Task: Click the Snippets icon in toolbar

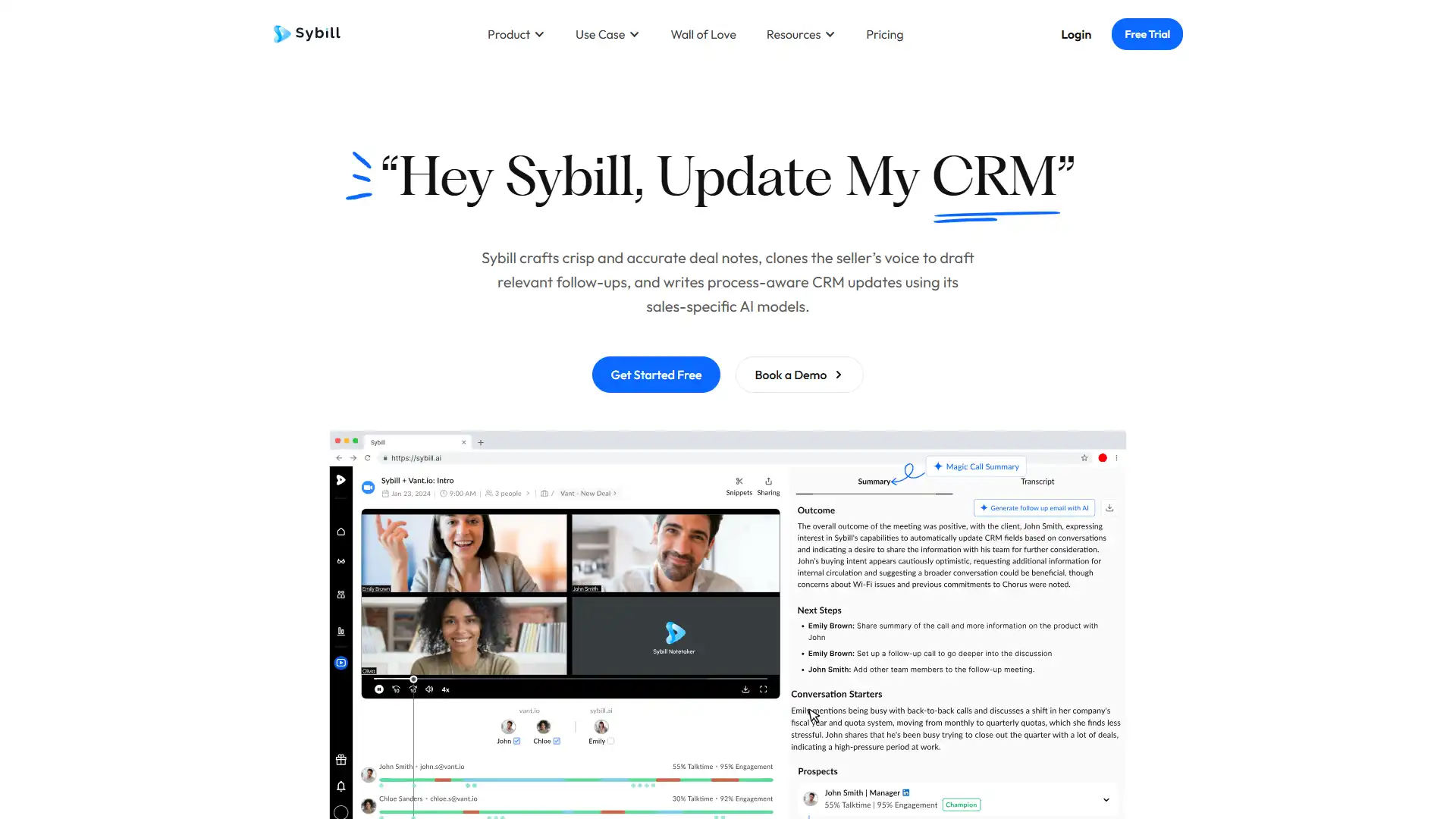Action: (738, 481)
